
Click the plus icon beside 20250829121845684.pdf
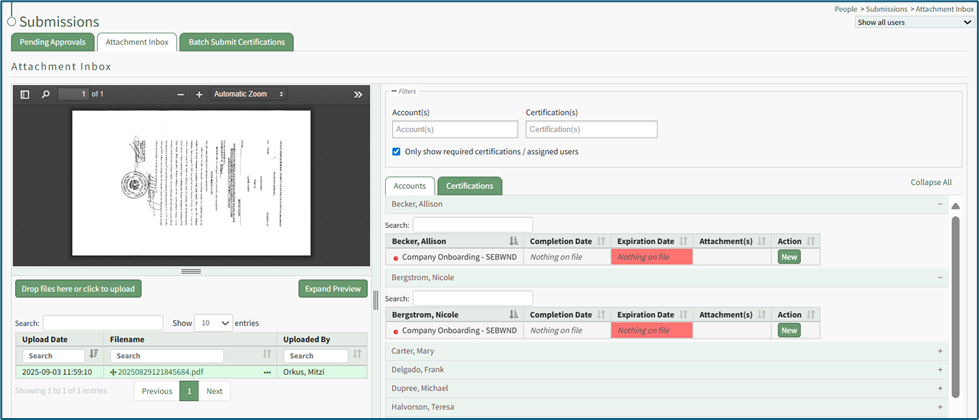click(113, 372)
